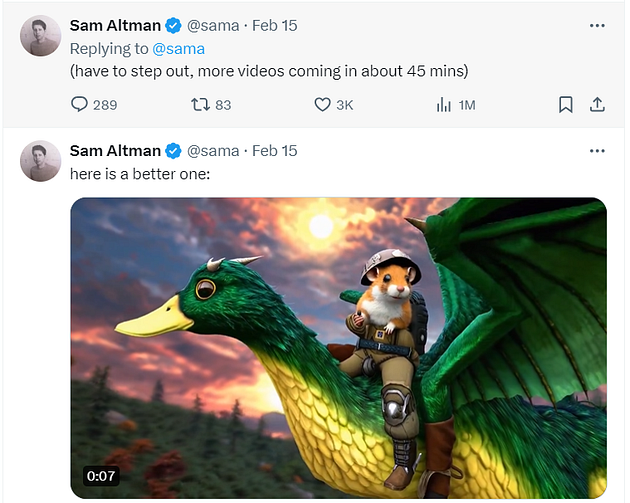The height and width of the screenshot is (503, 630).
Task: Click the 0:07 video duration badge
Action: 101,476
